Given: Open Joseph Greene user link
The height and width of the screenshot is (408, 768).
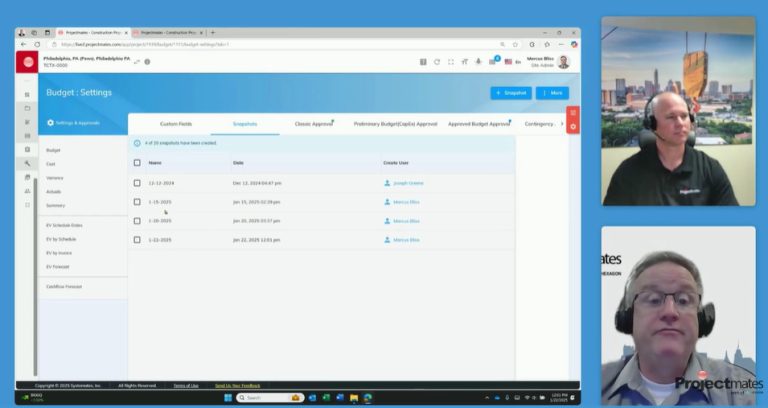Looking at the screenshot, I should [408, 183].
